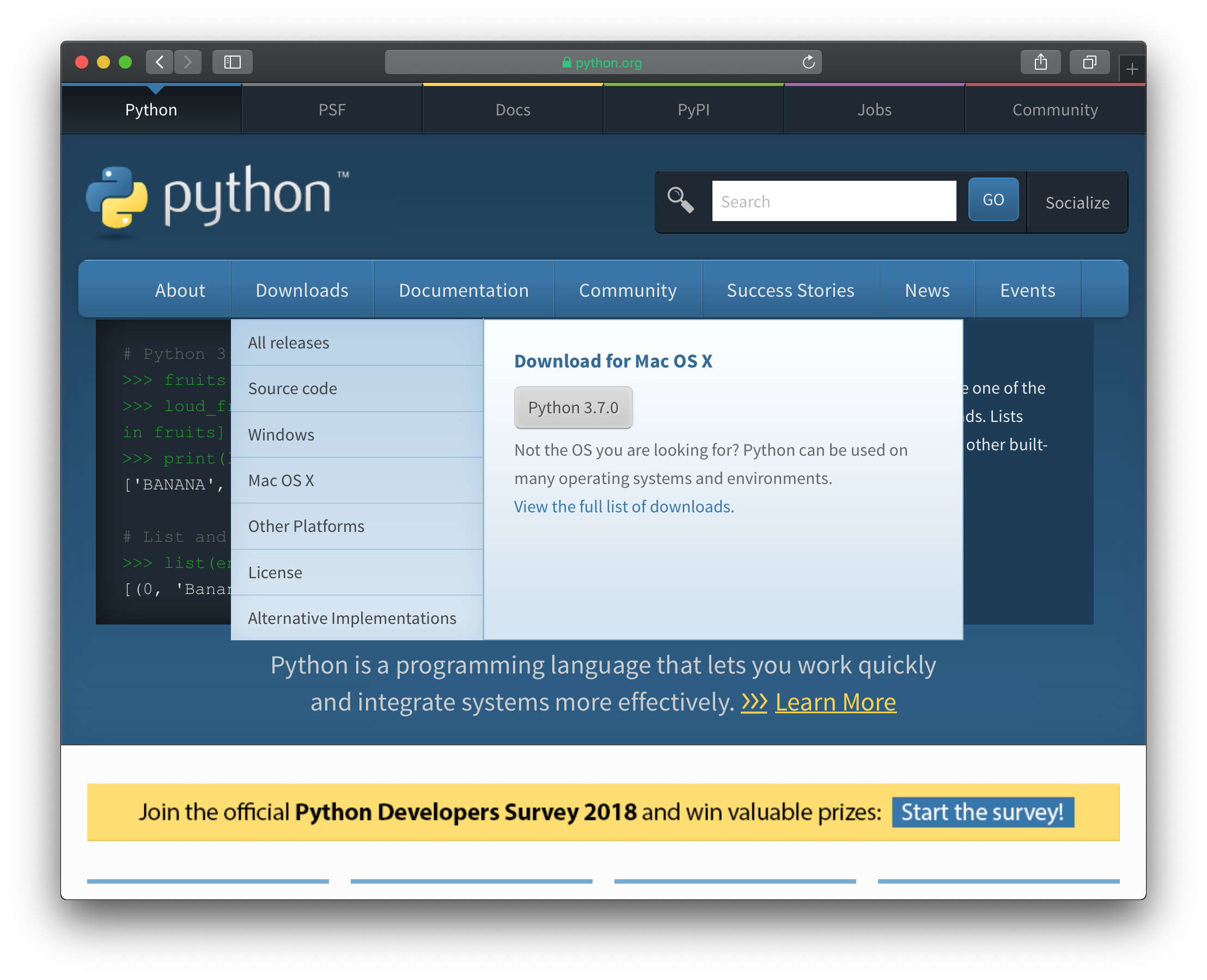
Task: Click the green full-screen window button
Action: (125, 62)
